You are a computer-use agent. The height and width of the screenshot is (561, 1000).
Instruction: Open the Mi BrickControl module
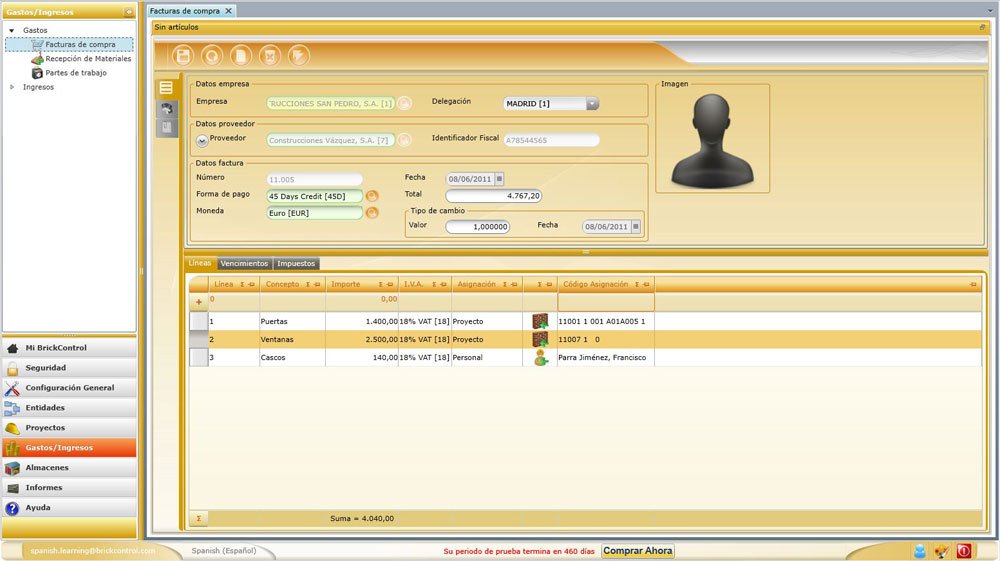click(x=69, y=347)
